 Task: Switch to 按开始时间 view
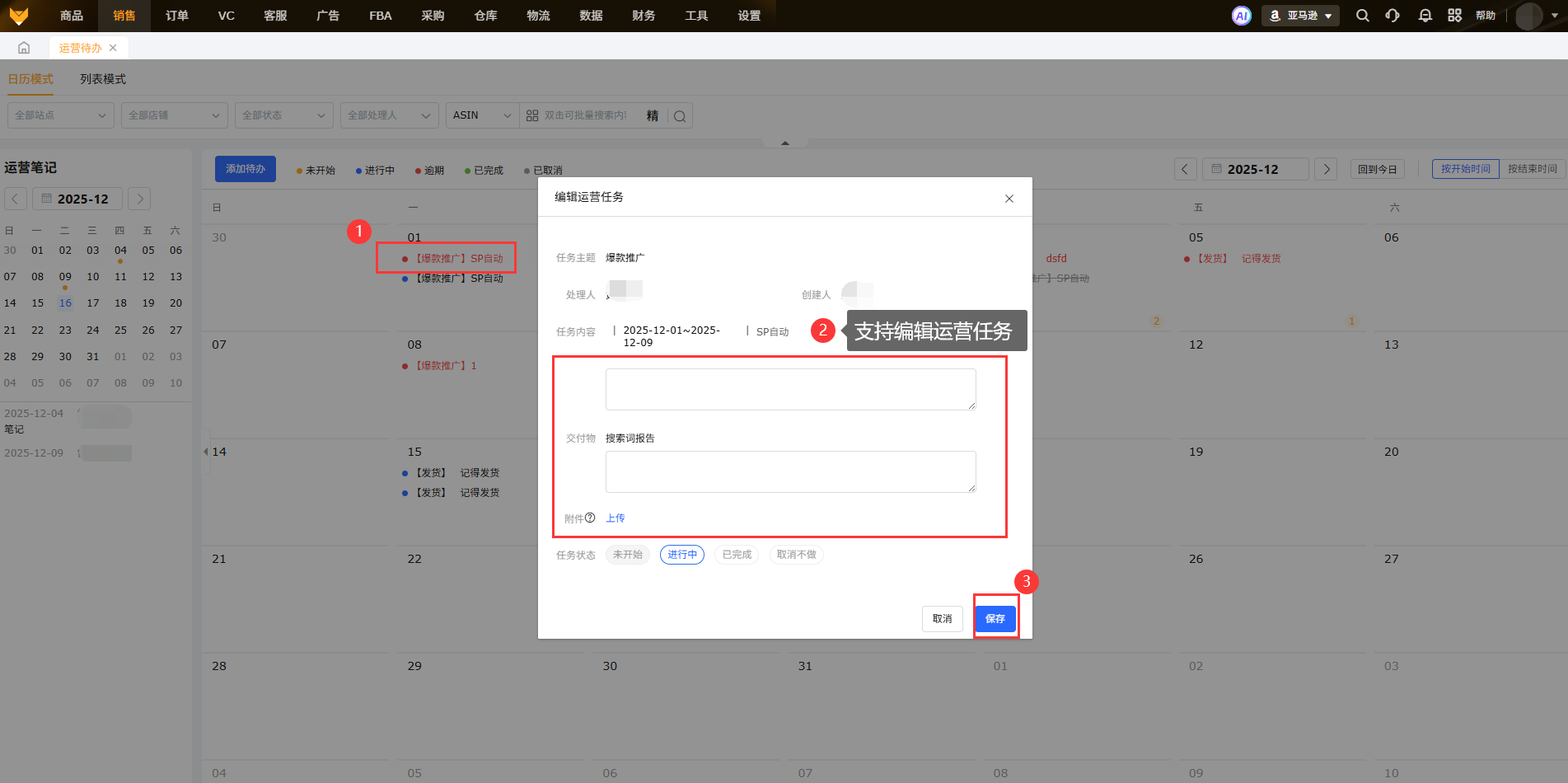point(1465,169)
